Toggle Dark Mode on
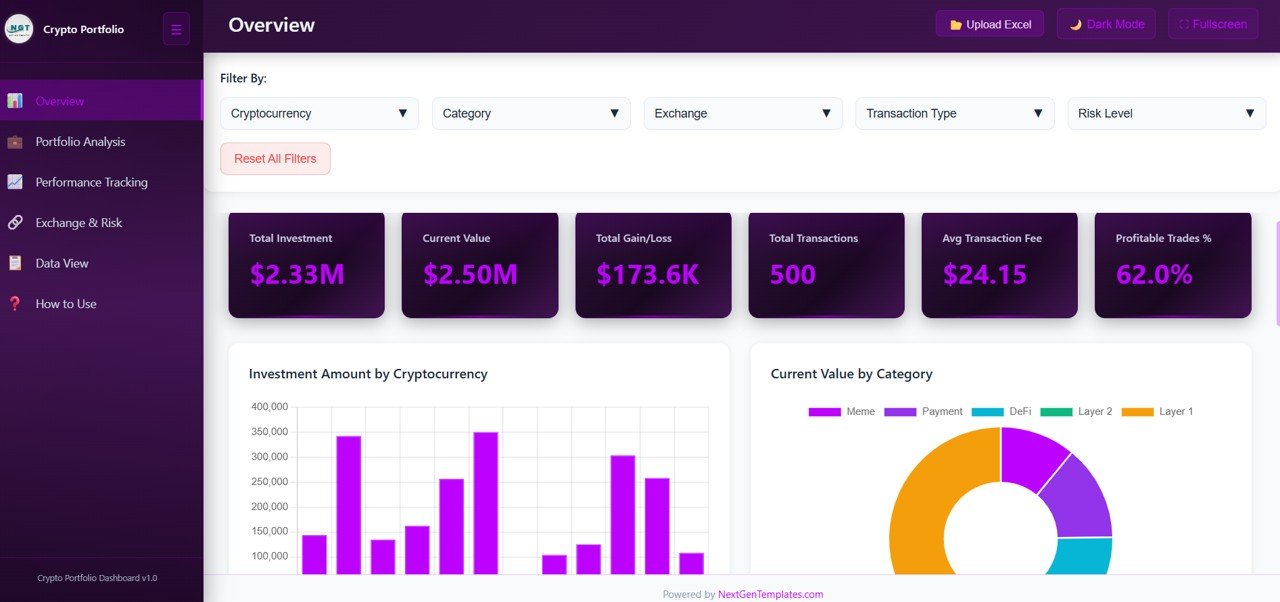 (1106, 24)
